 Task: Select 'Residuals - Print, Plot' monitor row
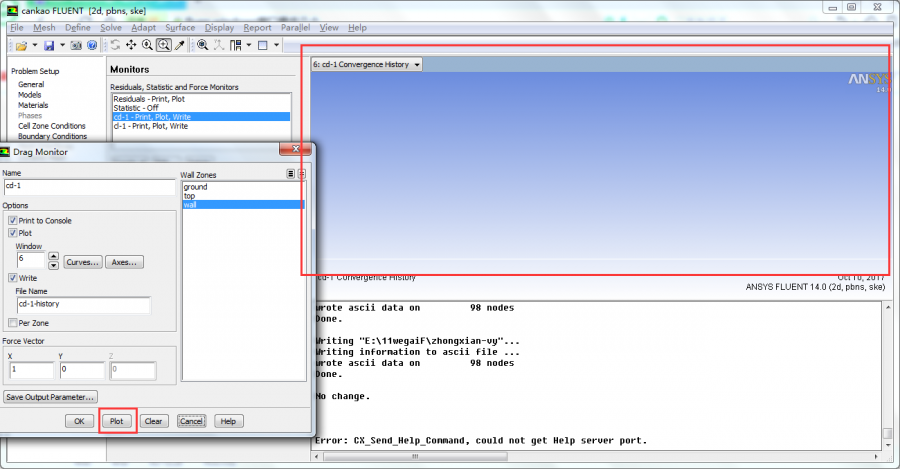coord(201,99)
